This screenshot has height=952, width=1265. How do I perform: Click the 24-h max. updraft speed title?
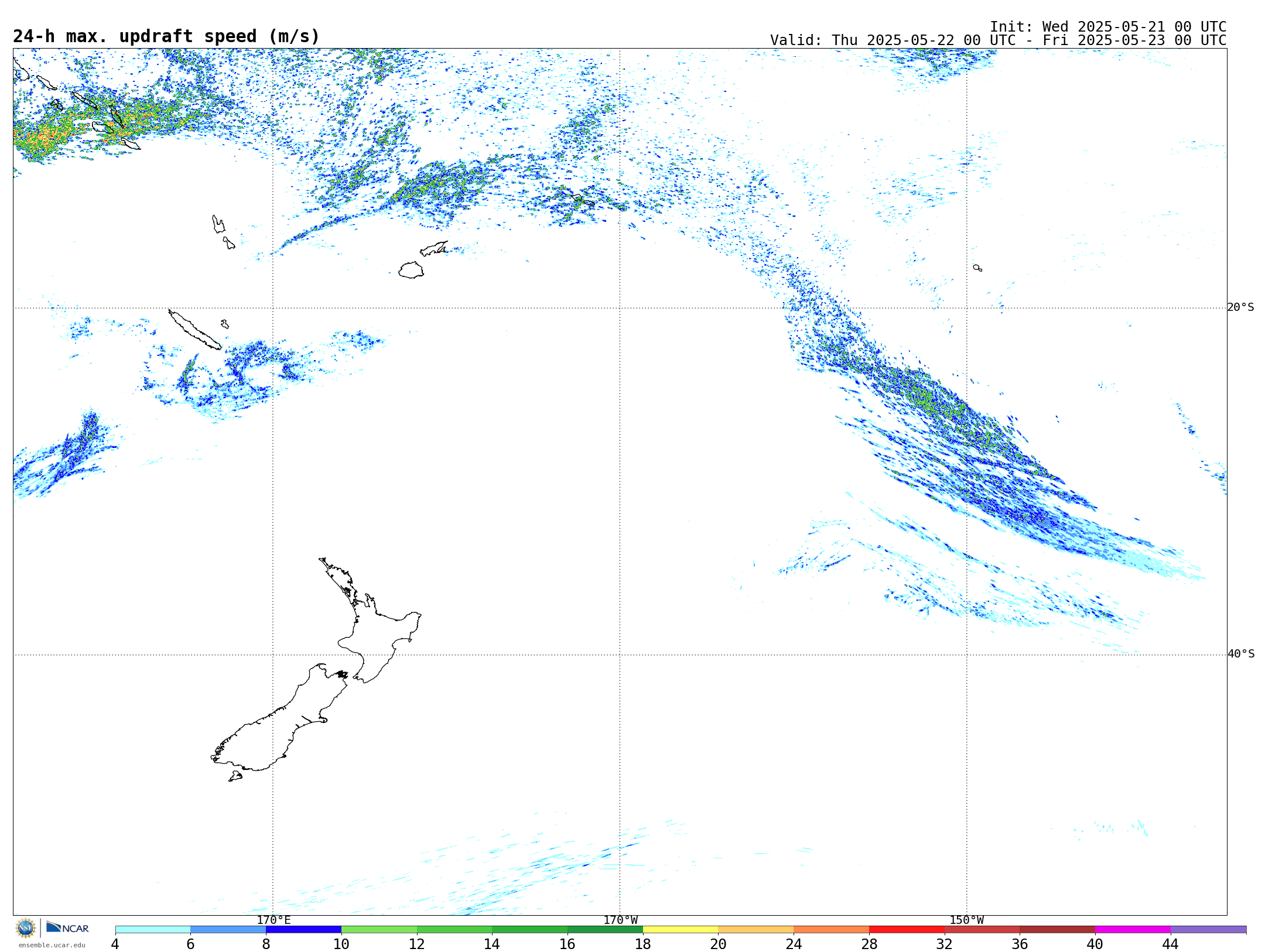(166, 36)
